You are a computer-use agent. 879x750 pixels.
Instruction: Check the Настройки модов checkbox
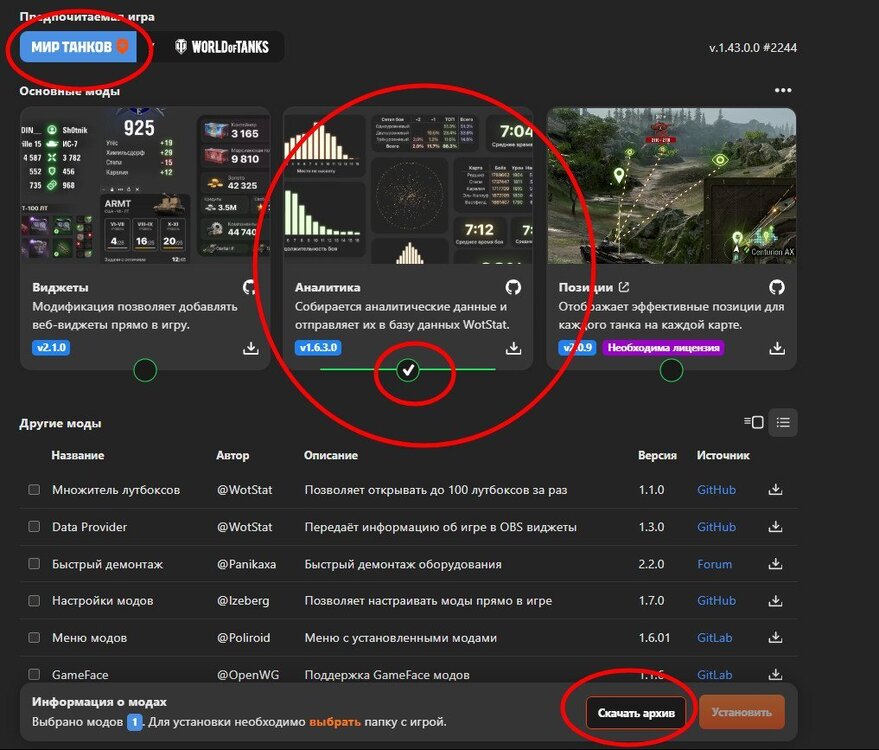point(34,600)
